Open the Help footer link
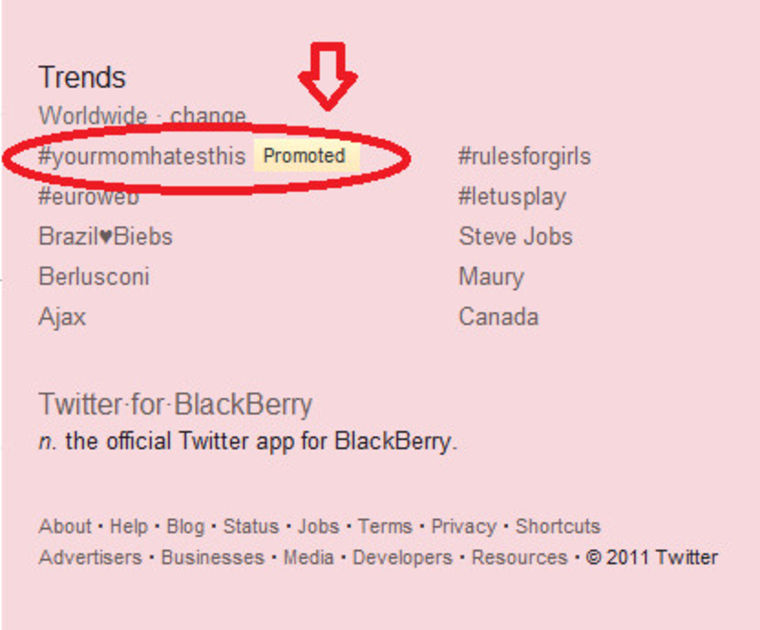 [128, 526]
